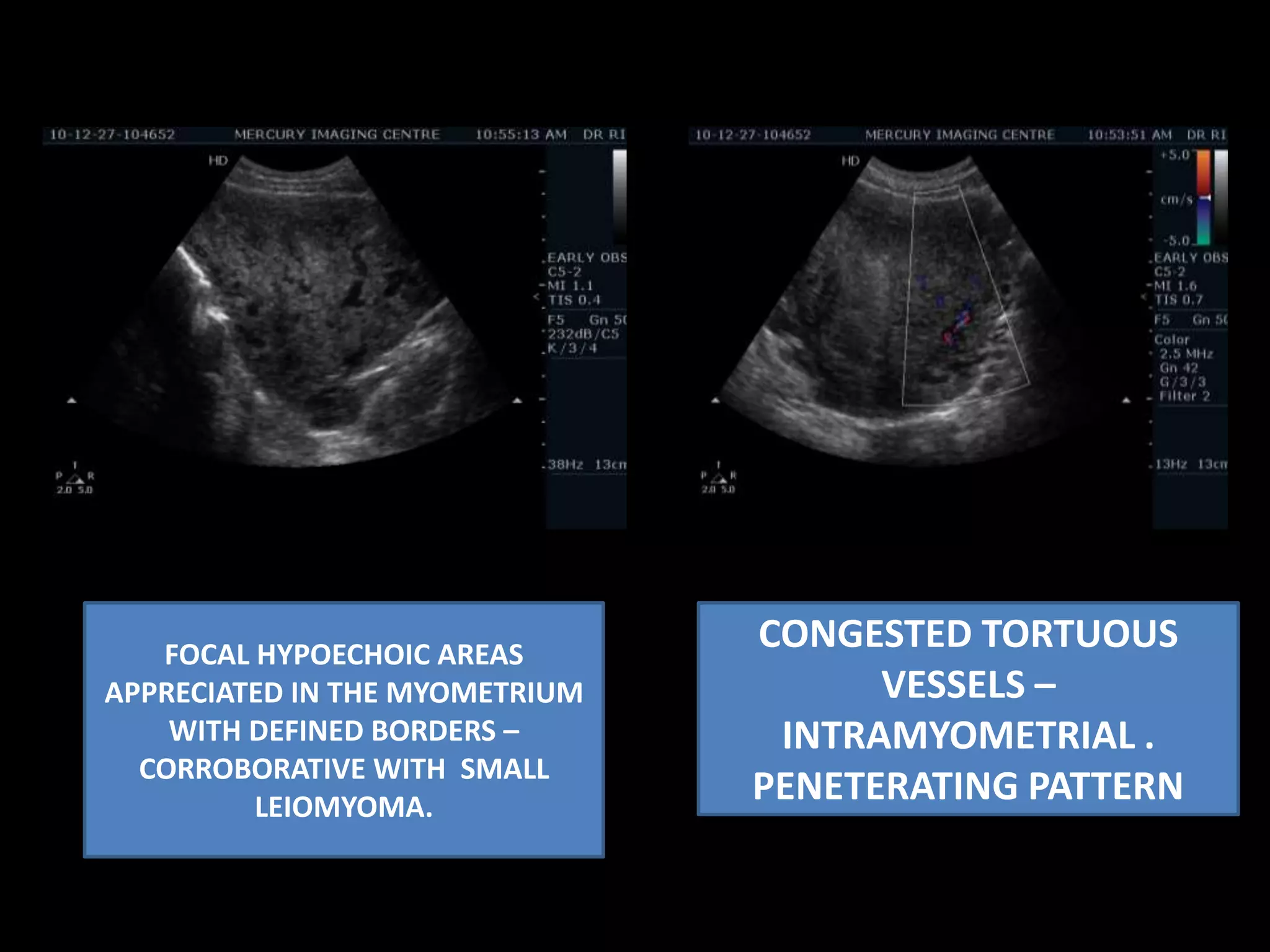This screenshot has height=952, width=1270.
Task: Click the 'MI 1.1' value
Action: (x=570, y=286)
